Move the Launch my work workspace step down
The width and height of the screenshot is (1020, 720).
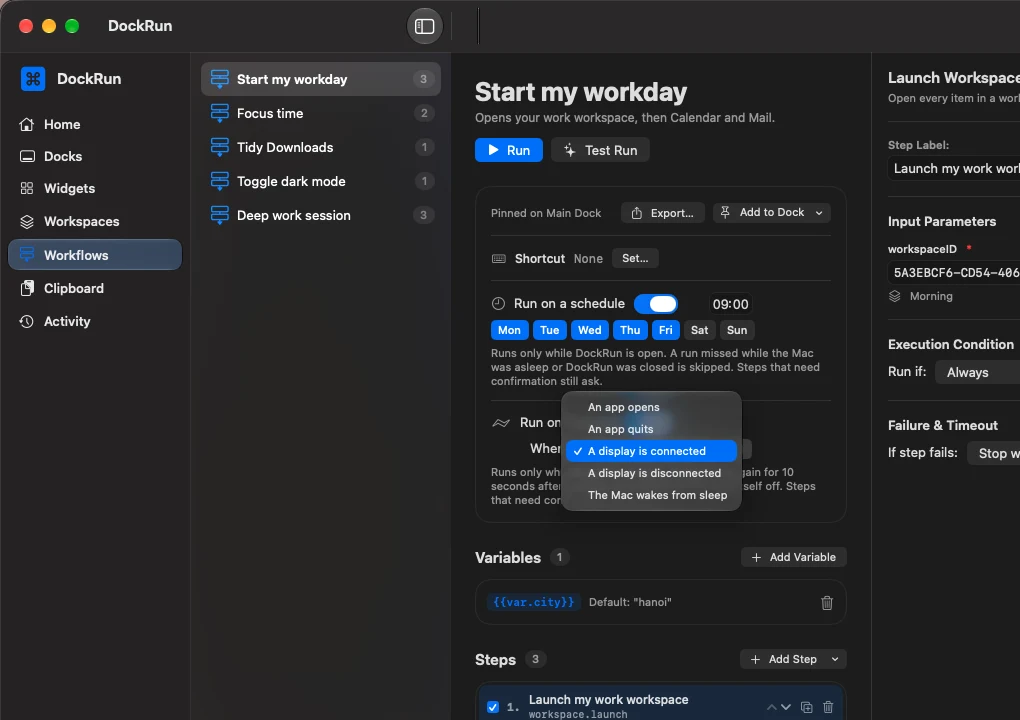[x=786, y=707]
